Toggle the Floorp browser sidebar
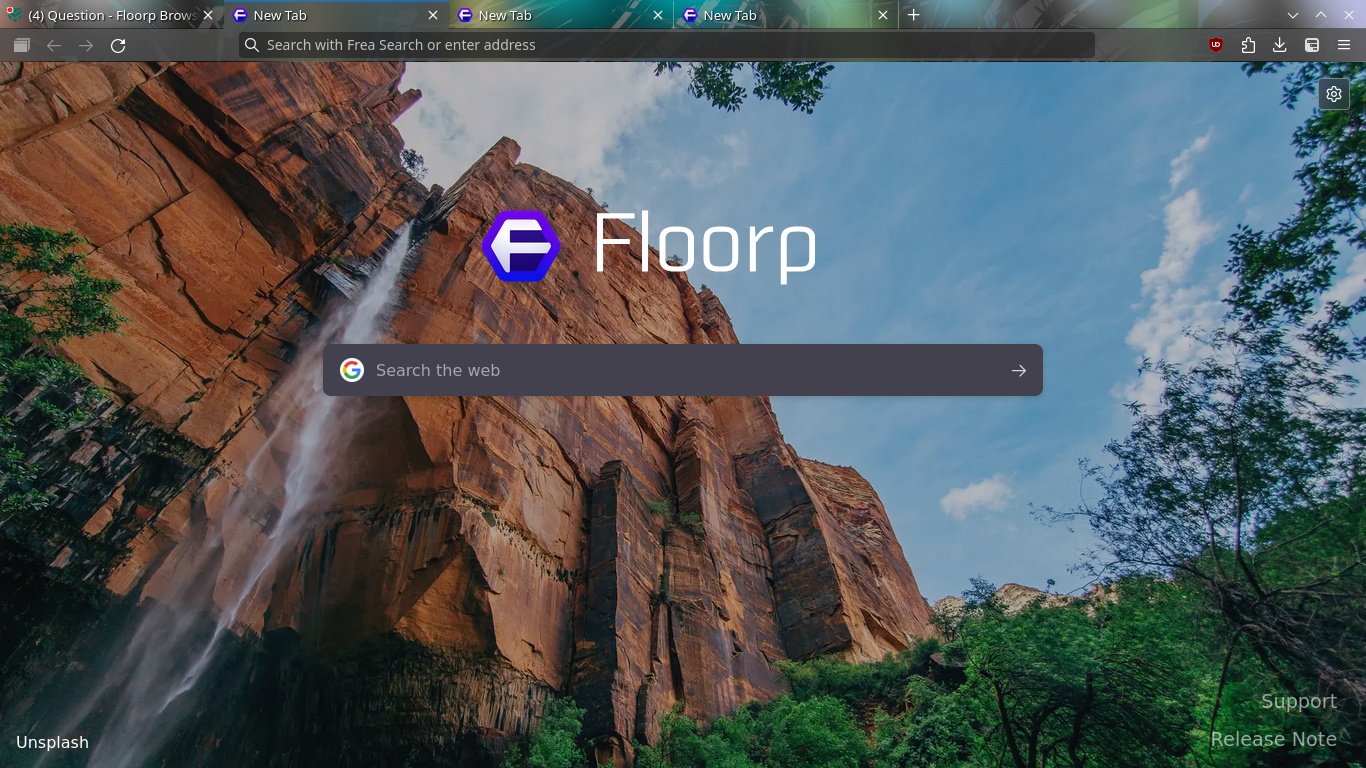 [1312, 45]
